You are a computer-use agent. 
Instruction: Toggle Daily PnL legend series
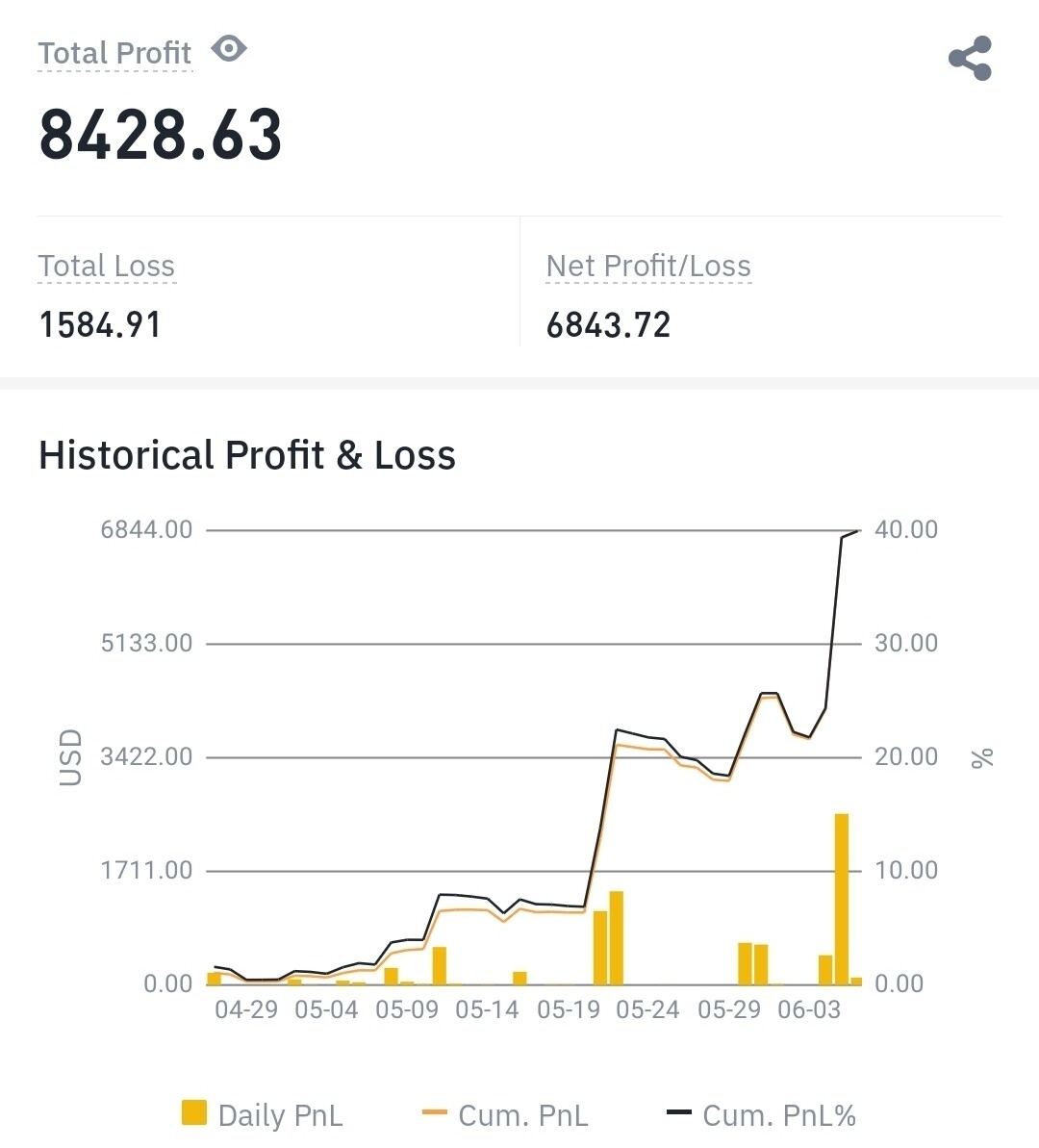(x=280, y=1115)
